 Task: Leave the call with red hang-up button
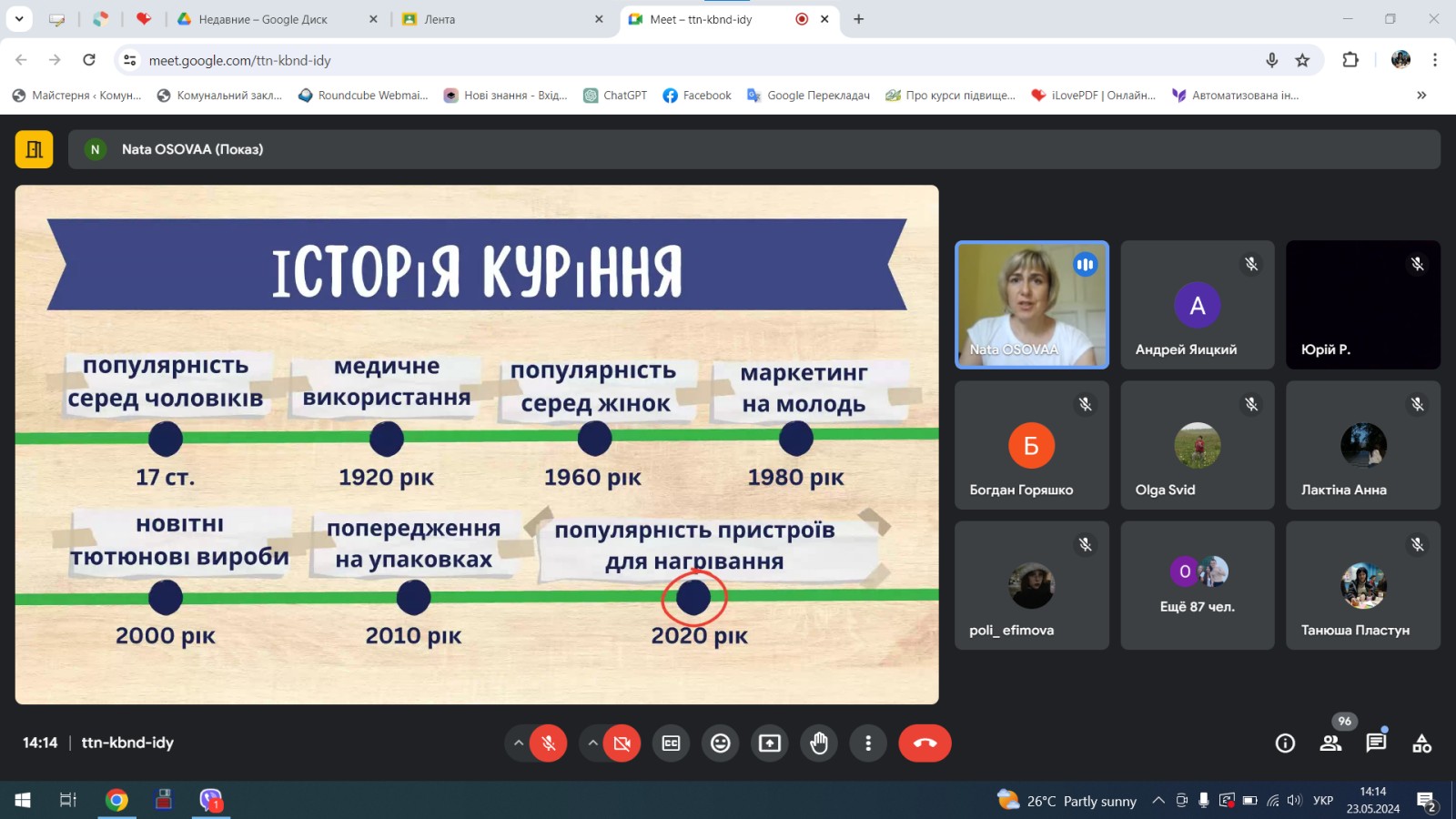tap(925, 743)
